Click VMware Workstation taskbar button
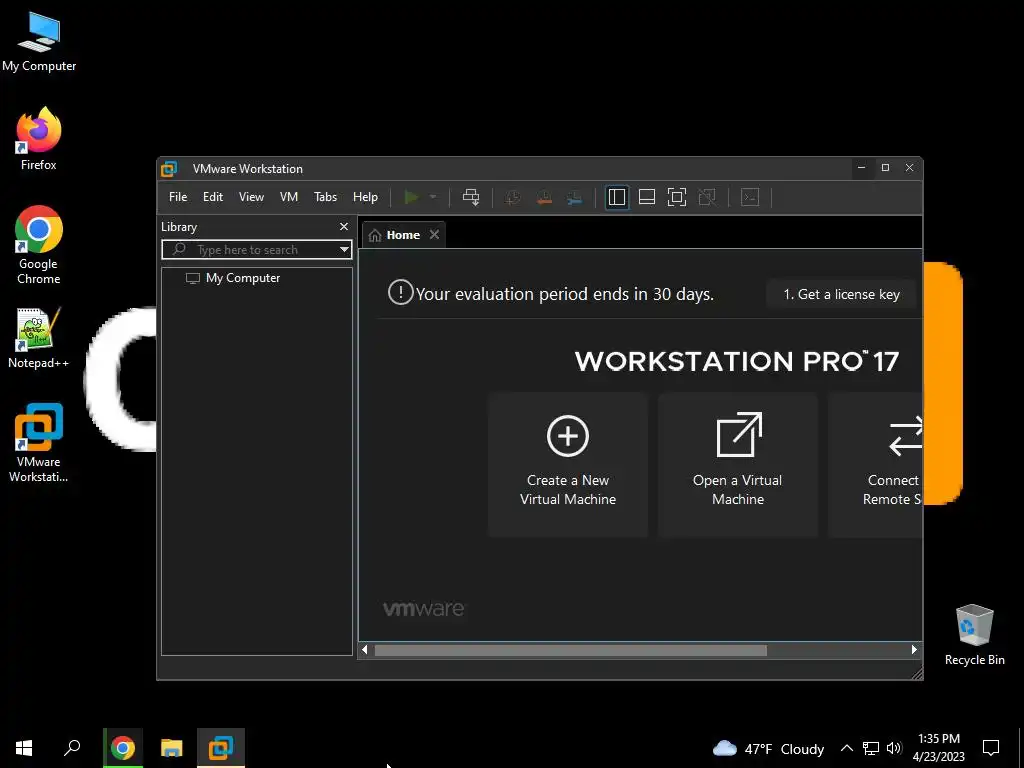 [x=221, y=748]
